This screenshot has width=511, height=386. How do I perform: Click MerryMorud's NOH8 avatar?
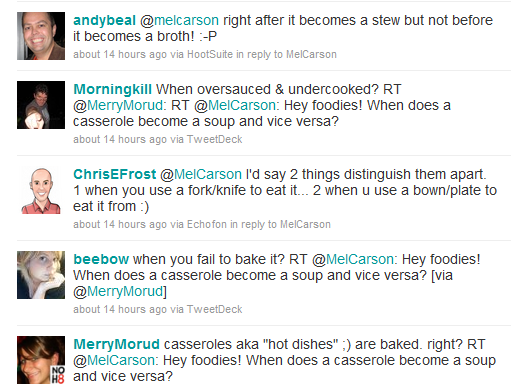[x=41, y=360]
